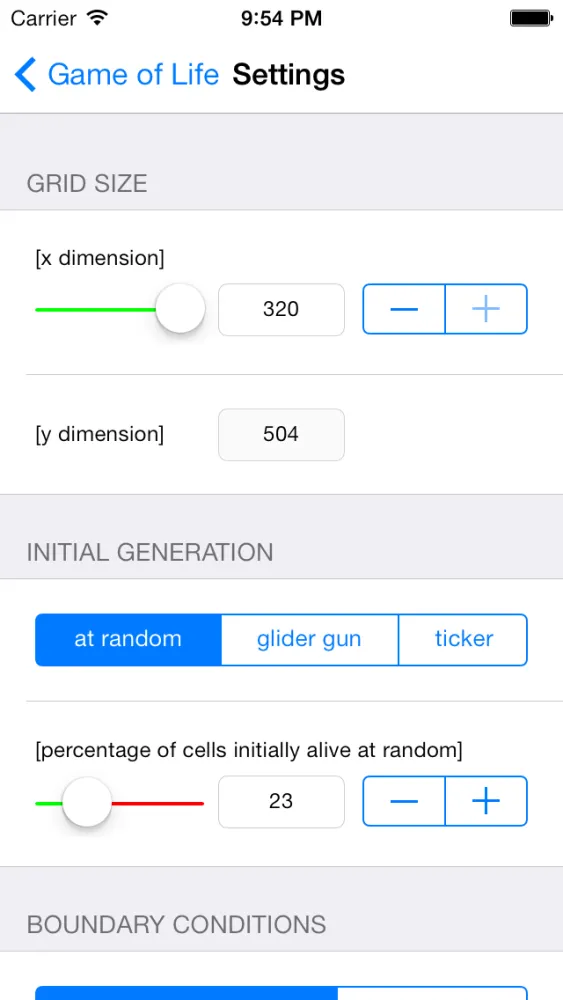563x1000 pixels.
Task: Go back to Game of Life
Action: coord(133,75)
